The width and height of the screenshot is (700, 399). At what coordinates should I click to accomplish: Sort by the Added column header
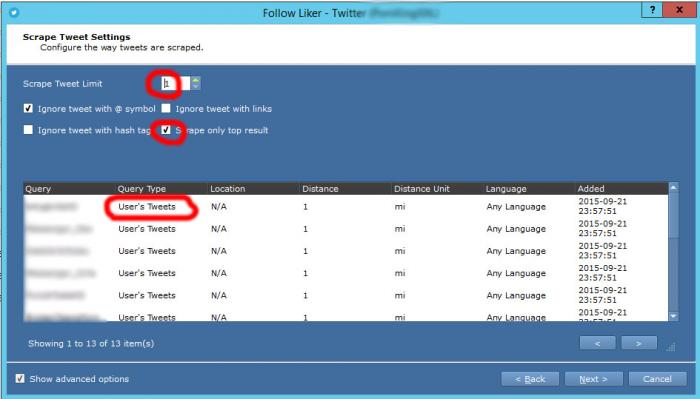pyautogui.click(x=622, y=189)
